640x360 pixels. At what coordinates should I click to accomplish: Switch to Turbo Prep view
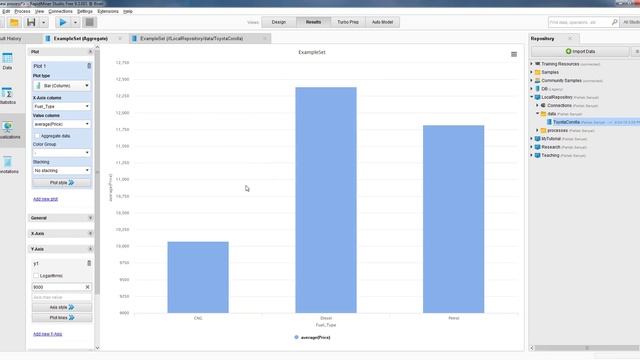(x=348, y=22)
